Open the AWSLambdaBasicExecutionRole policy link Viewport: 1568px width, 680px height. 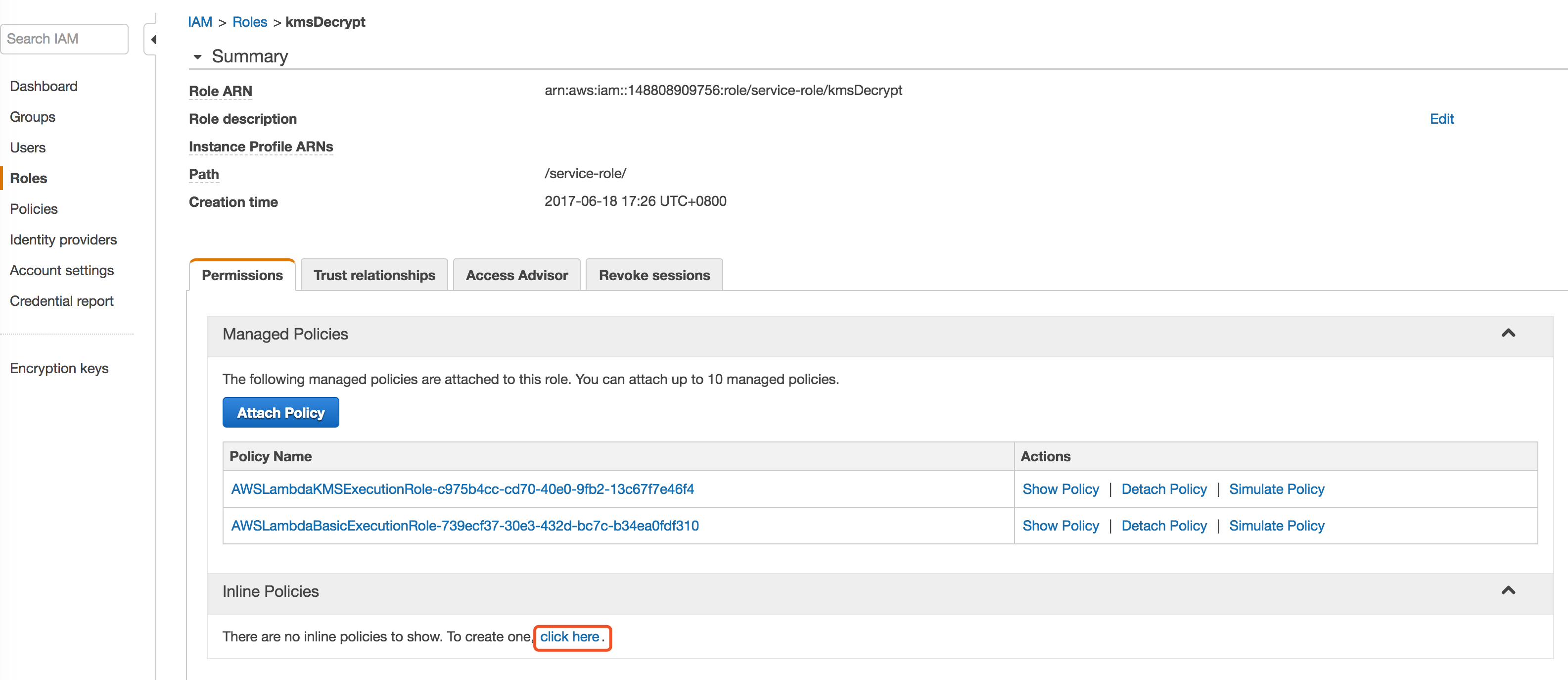(x=465, y=526)
